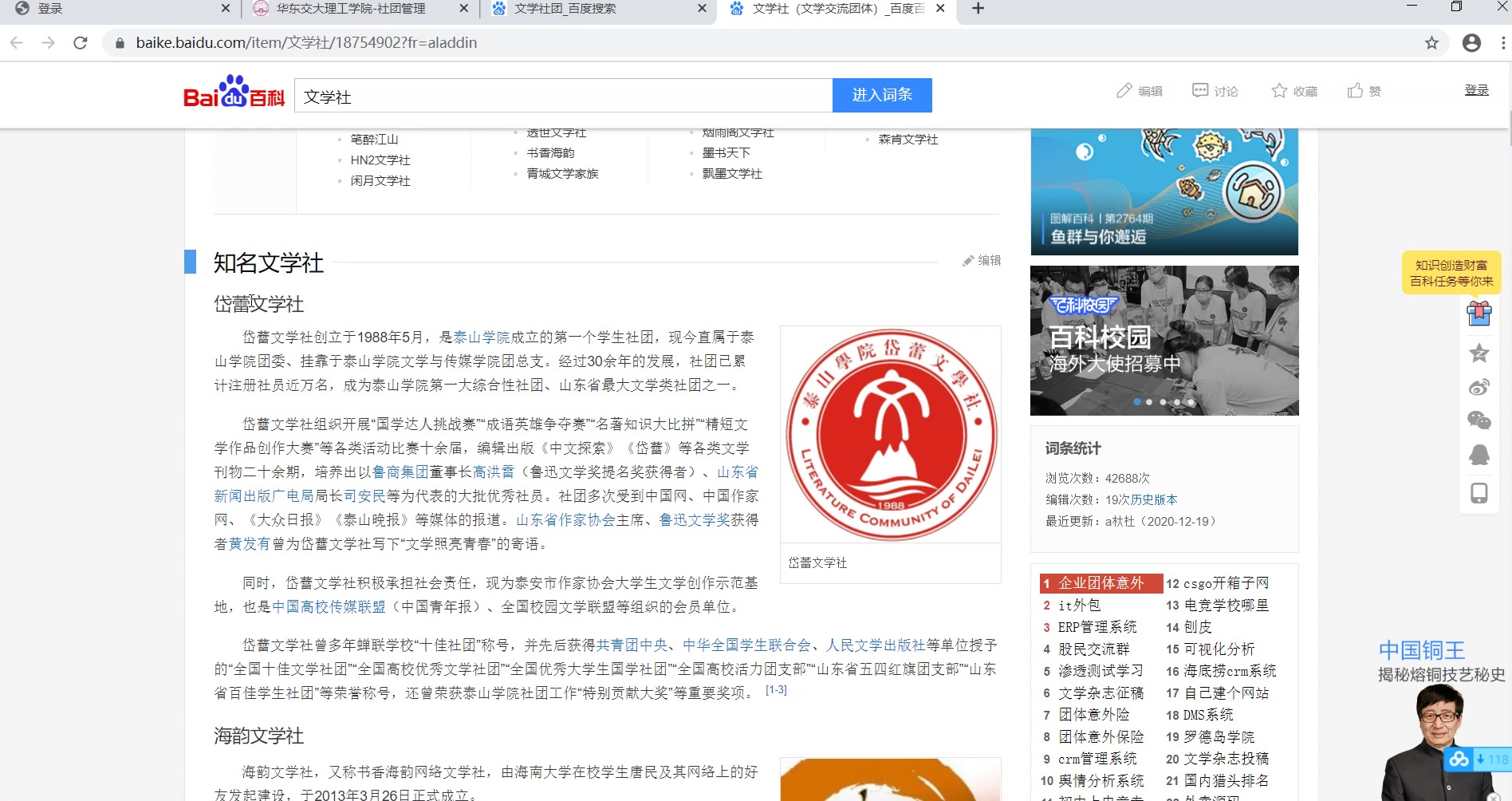
Task: Select the 文学社 (文学交流团体) tab
Action: click(x=837, y=9)
